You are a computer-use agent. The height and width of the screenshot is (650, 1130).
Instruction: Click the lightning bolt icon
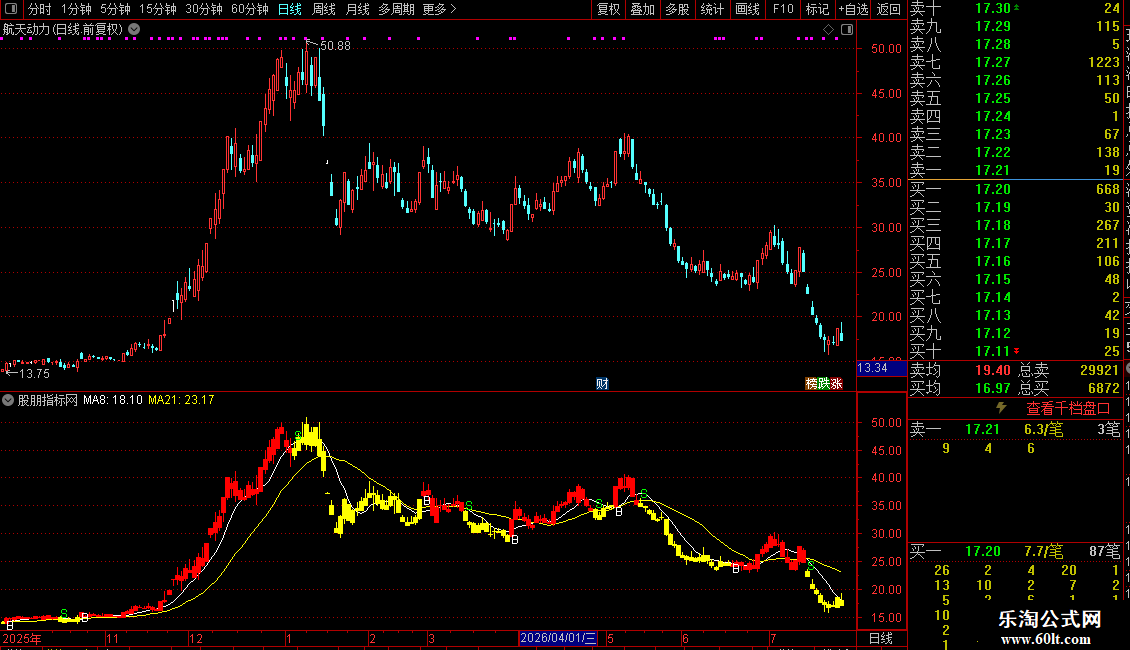pyautogui.click(x=1001, y=408)
